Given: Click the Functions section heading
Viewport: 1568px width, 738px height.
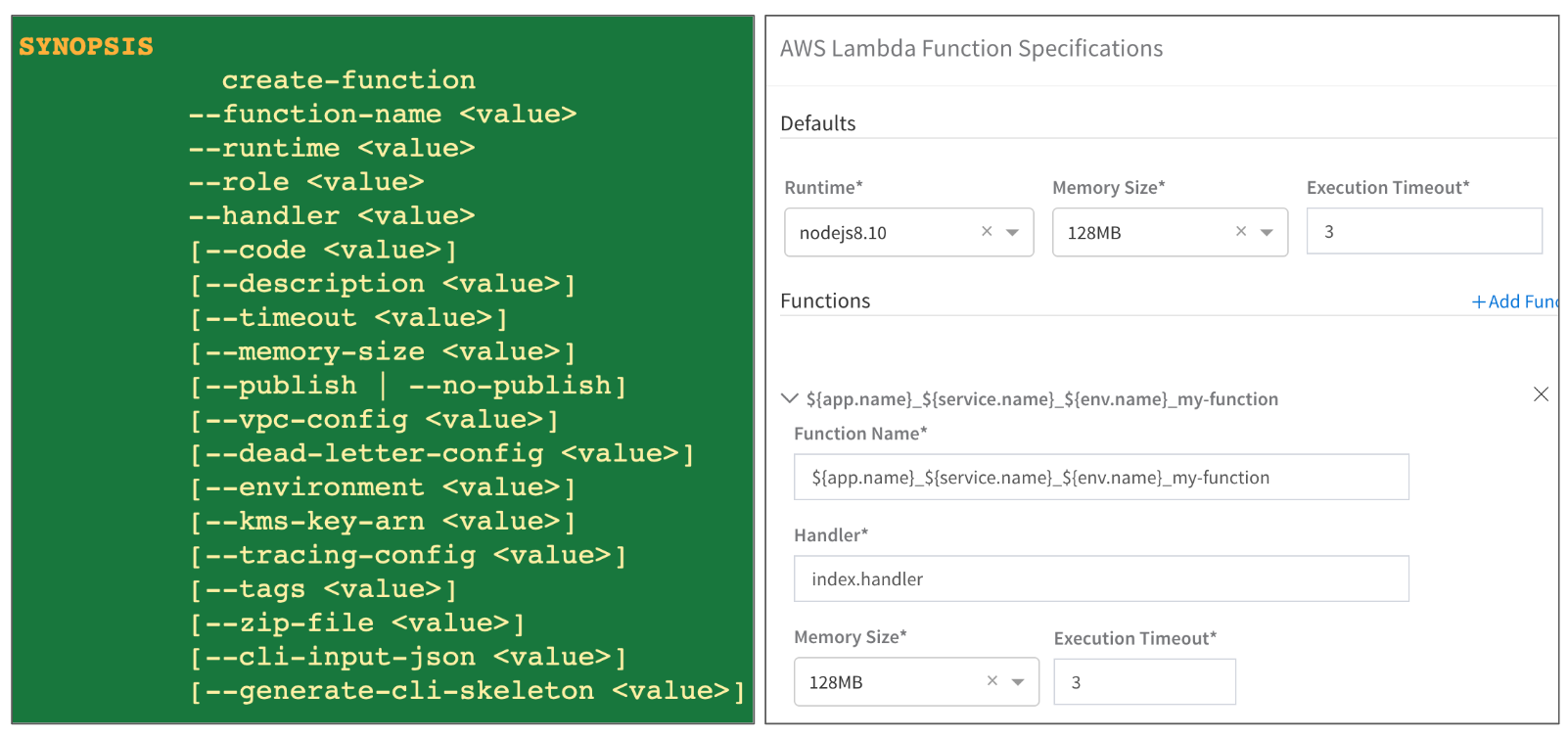Looking at the screenshot, I should (x=825, y=300).
